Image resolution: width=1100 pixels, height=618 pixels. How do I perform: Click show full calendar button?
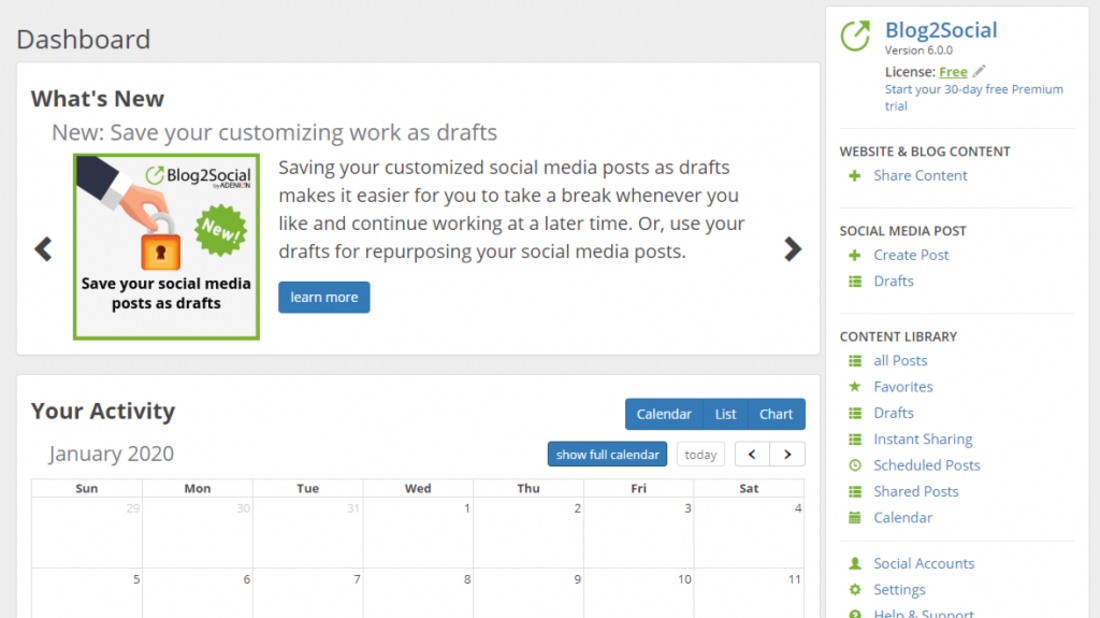click(607, 455)
